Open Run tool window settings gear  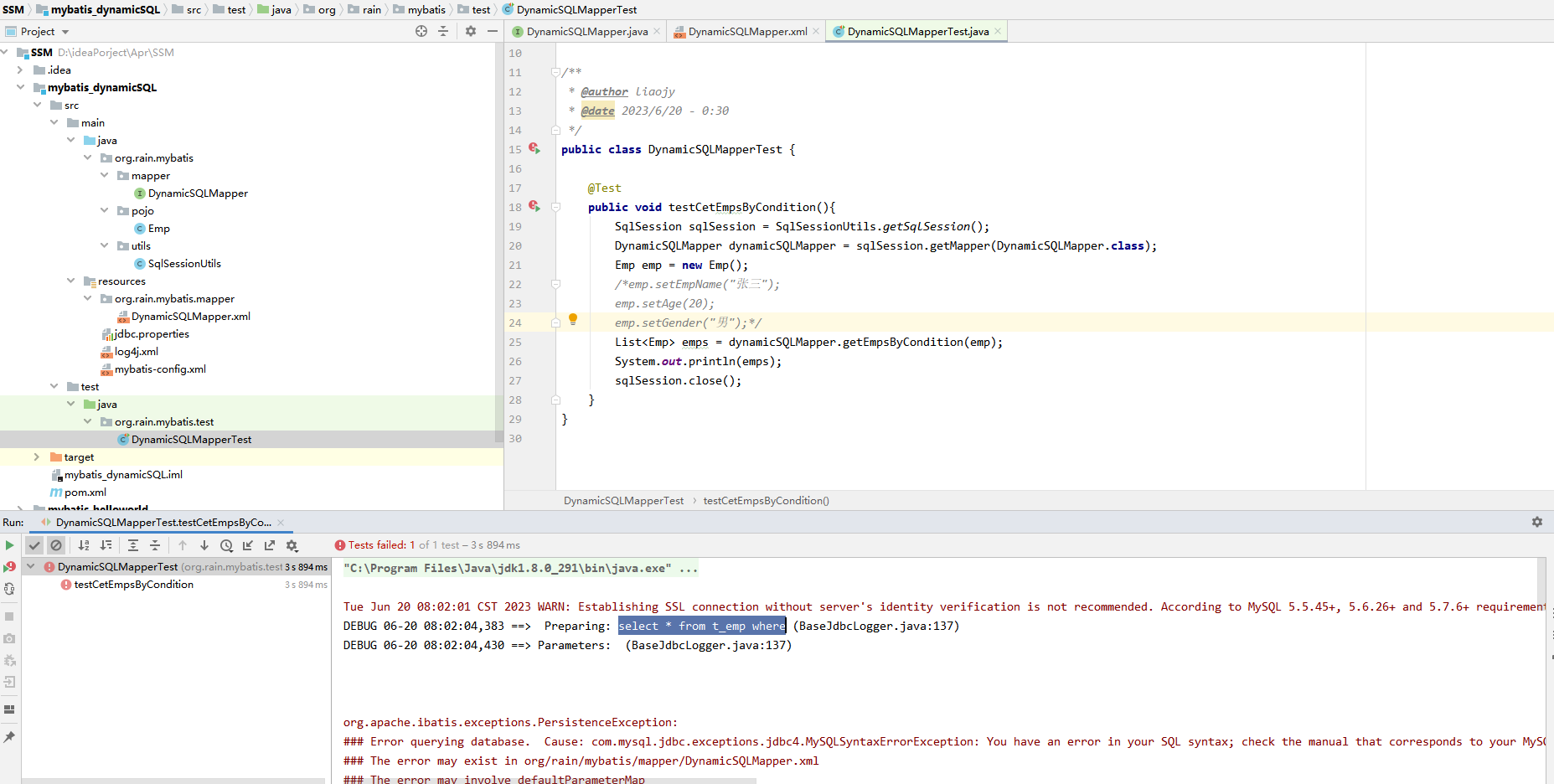click(1537, 522)
